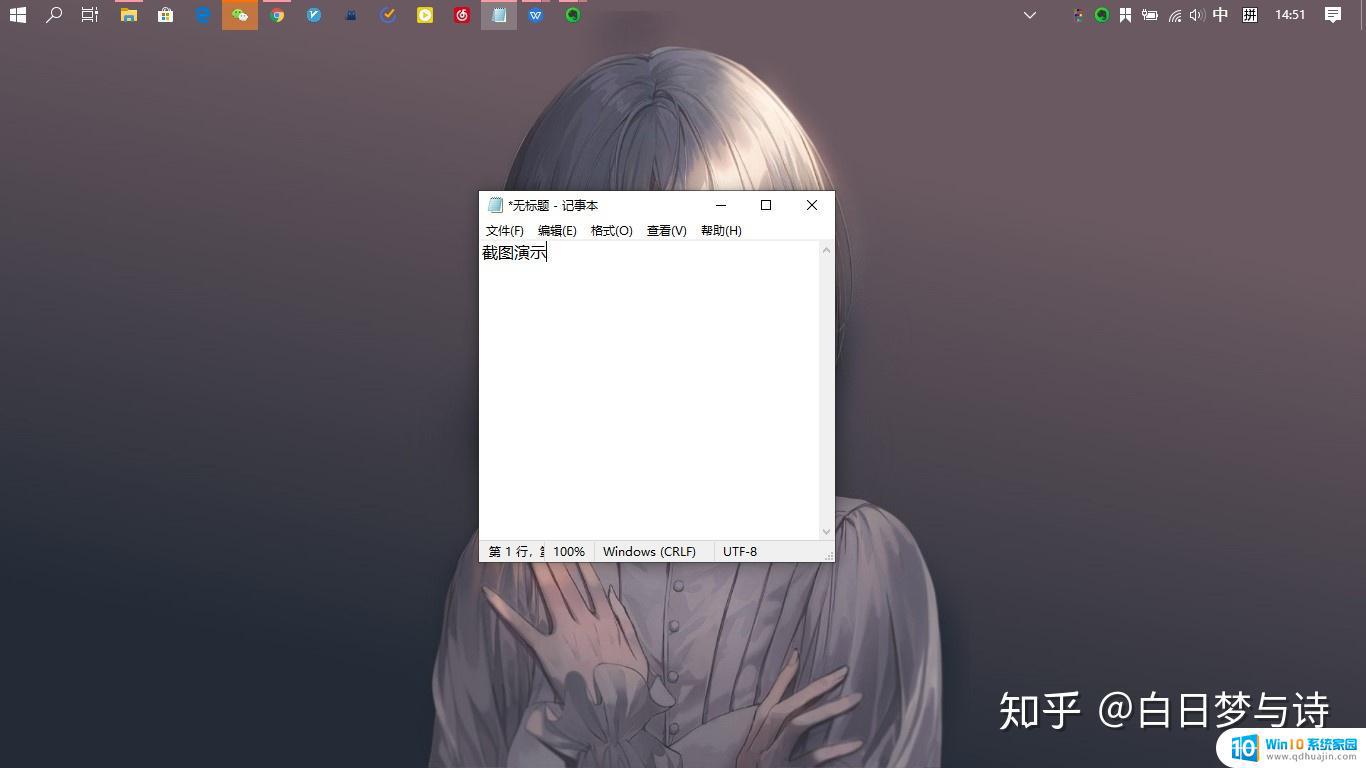Click Notepad scrollbar up arrow

pos(826,250)
